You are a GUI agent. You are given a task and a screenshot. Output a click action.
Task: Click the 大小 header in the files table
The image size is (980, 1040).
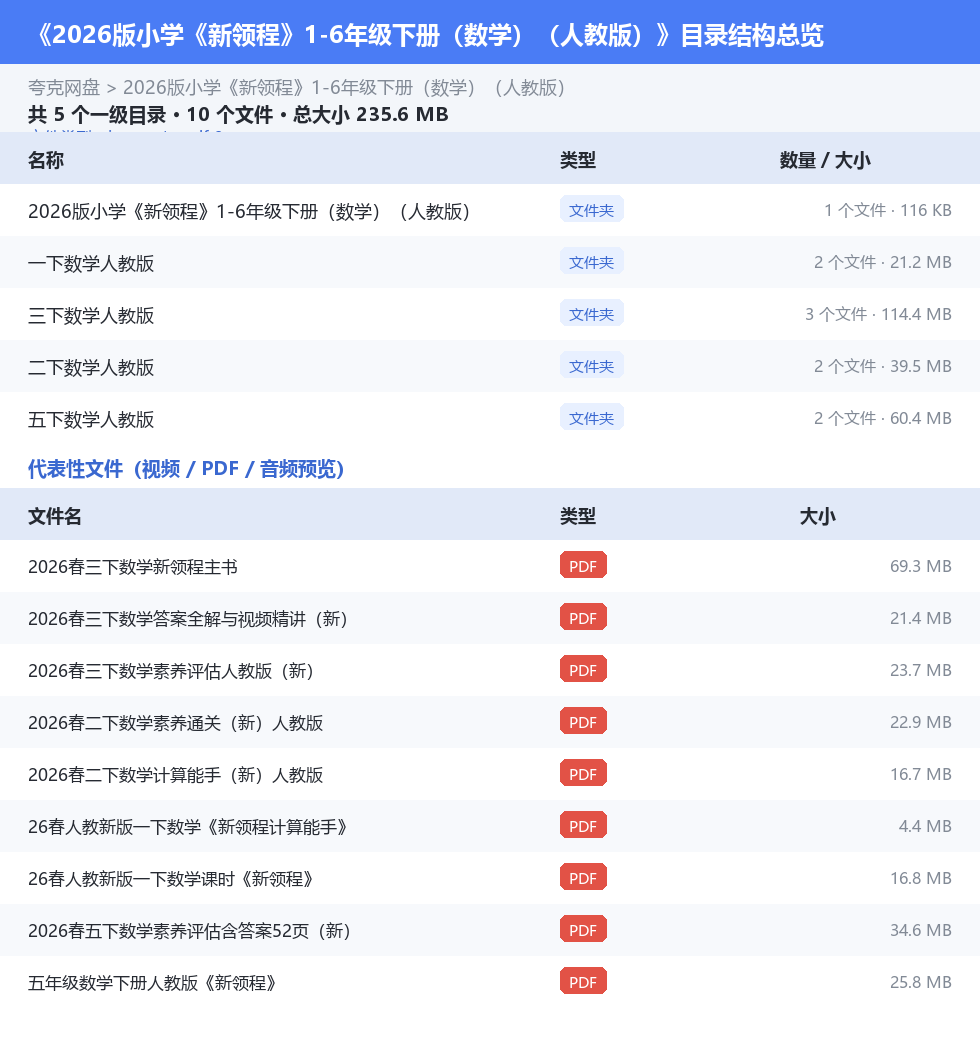click(x=818, y=516)
